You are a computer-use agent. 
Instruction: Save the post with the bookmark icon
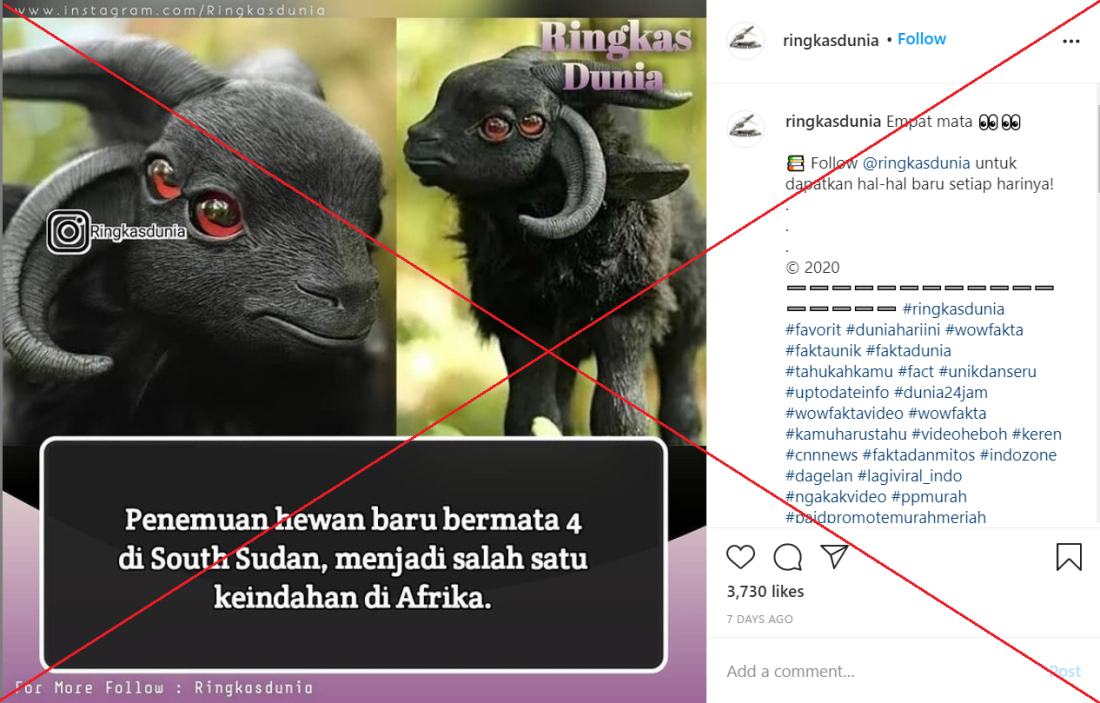[1068, 557]
